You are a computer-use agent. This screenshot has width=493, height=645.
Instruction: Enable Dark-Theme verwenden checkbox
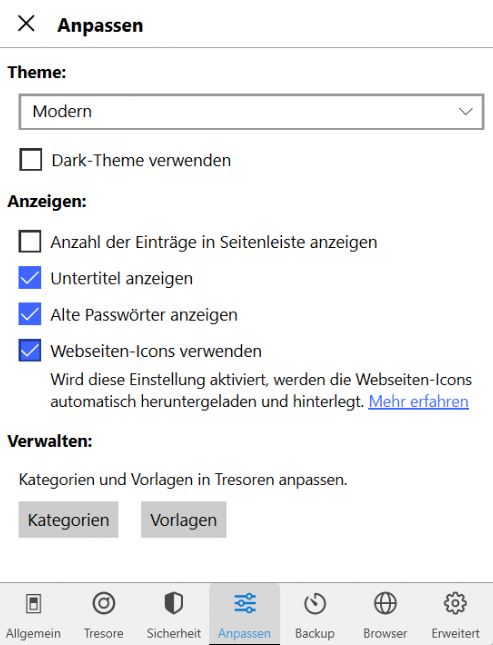pyautogui.click(x=30, y=160)
